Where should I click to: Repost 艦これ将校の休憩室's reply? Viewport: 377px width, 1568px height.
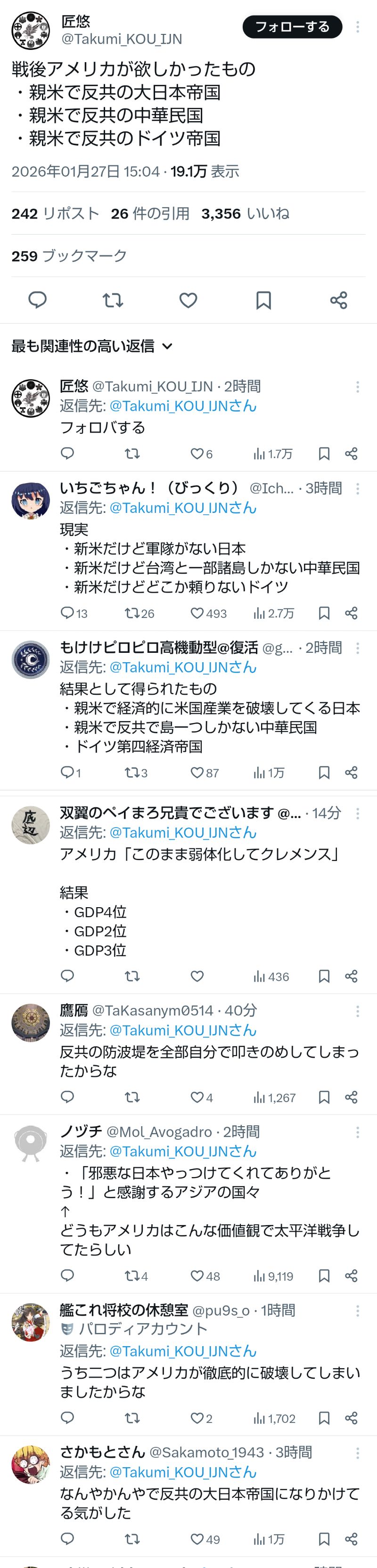pos(131,1418)
